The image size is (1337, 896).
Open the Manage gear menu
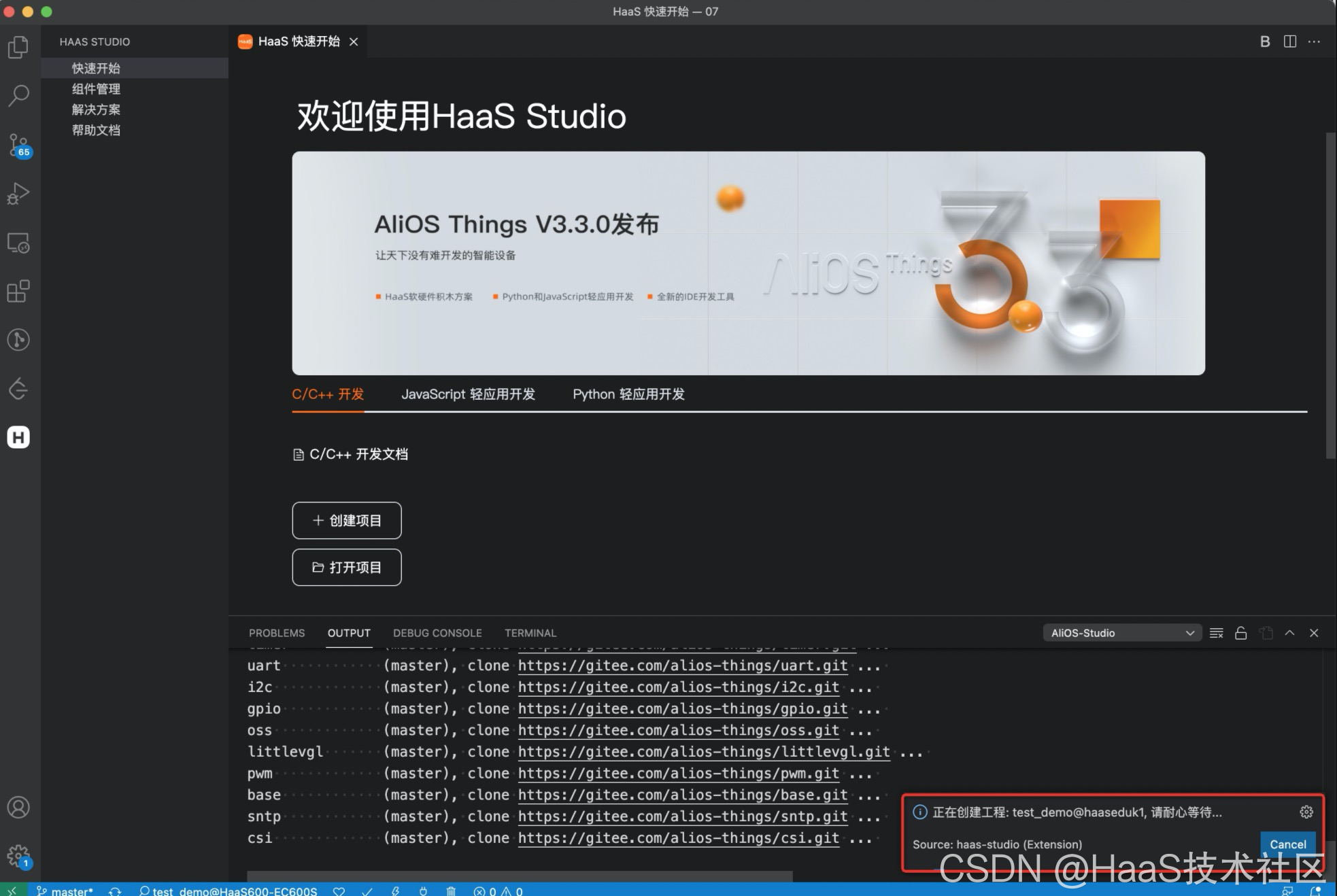point(18,855)
